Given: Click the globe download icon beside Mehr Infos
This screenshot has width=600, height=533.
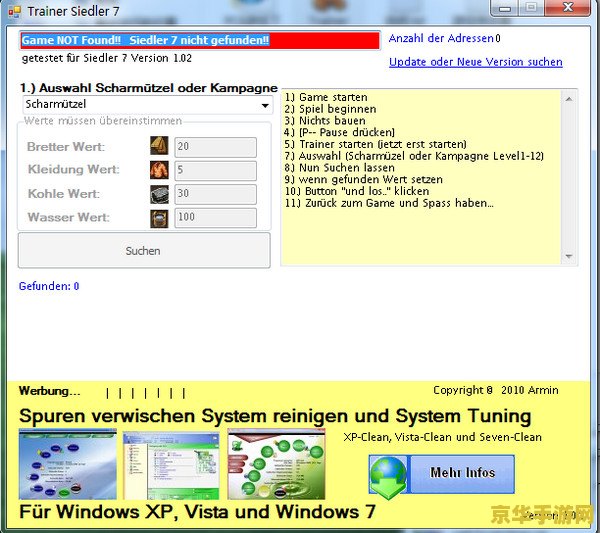Looking at the screenshot, I should (x=388, y=477).
